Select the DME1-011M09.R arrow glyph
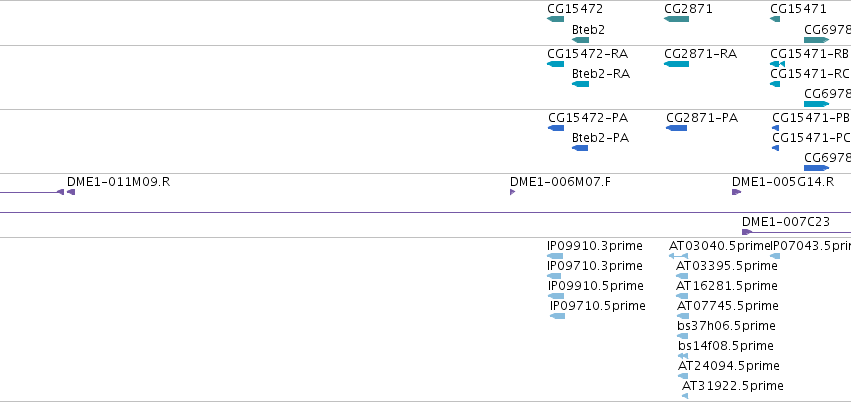The height and width of the screenshot is (402, 851). pos(71,192)
